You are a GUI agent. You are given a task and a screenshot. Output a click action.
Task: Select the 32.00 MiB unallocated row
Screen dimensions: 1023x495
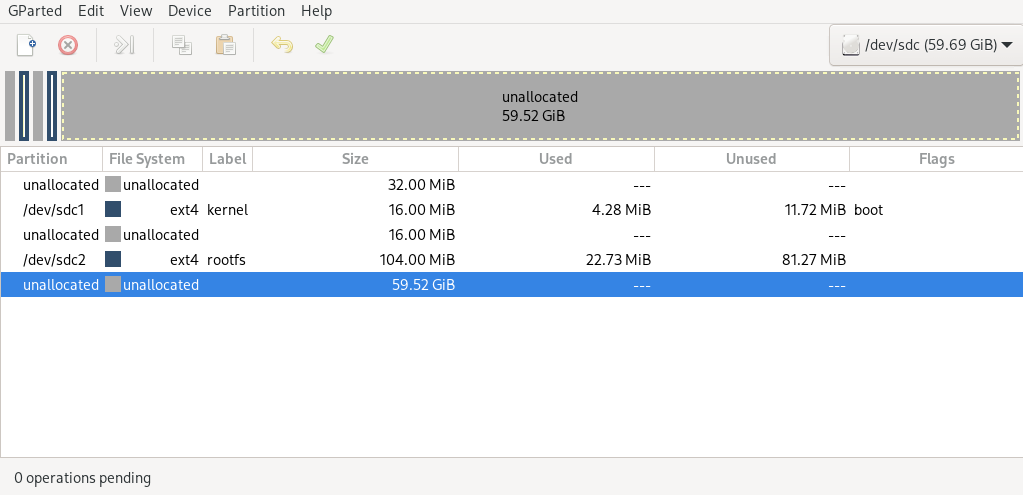click(x=512, y=185)
